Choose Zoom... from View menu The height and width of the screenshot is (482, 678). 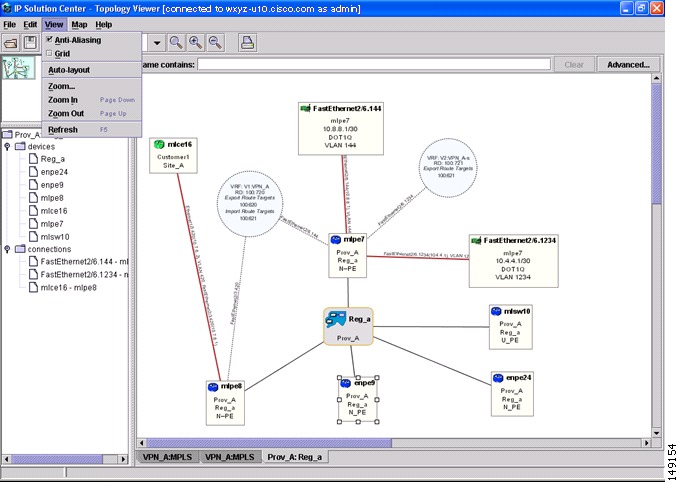[92, 86]
